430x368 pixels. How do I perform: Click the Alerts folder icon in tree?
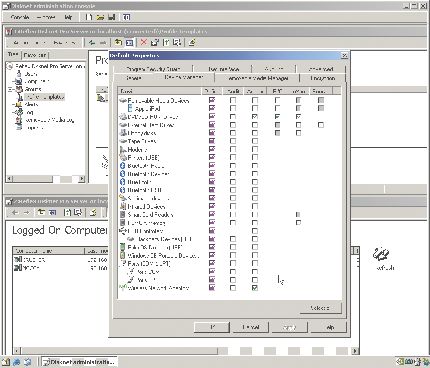[19, 105]
